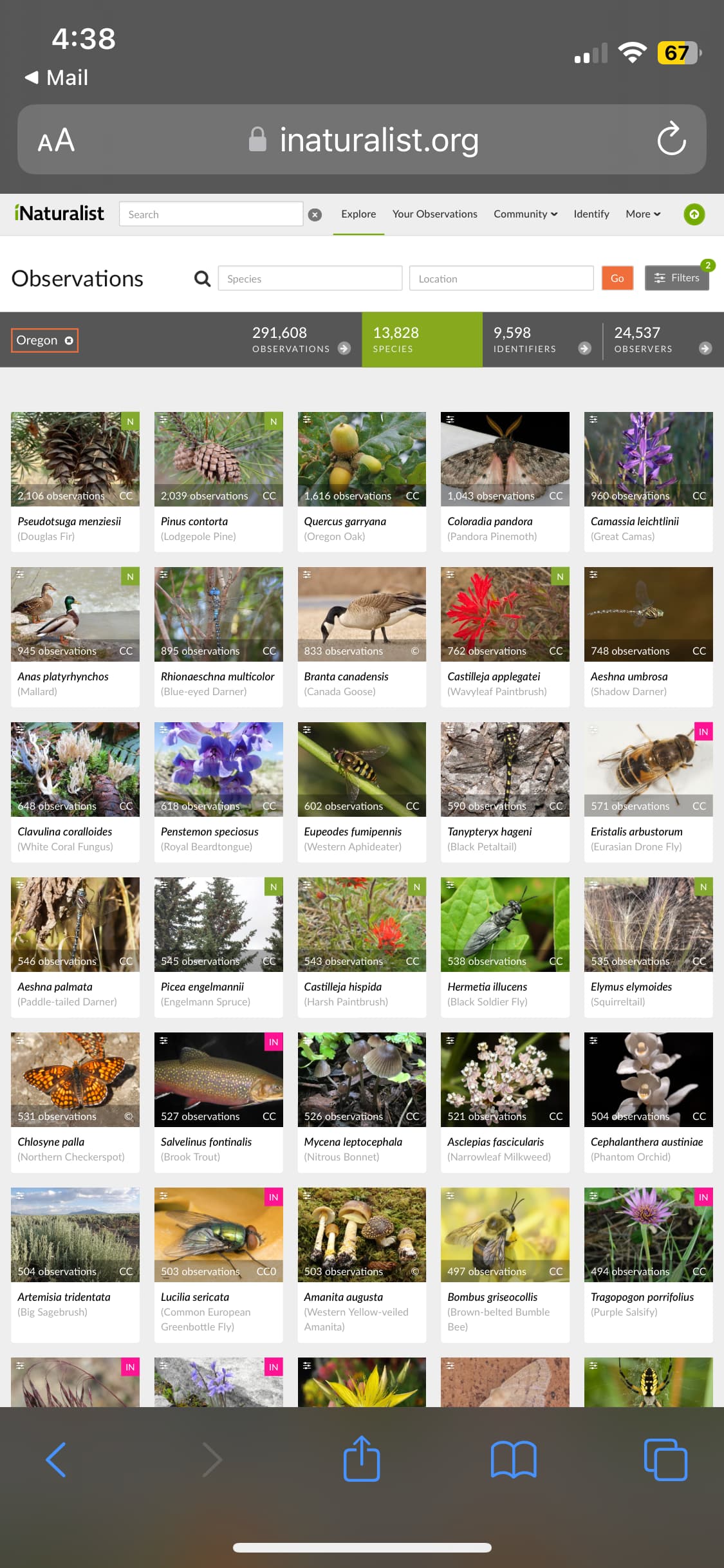
Task: Expand the More navigation menu
Action: [x=643, y=214]
